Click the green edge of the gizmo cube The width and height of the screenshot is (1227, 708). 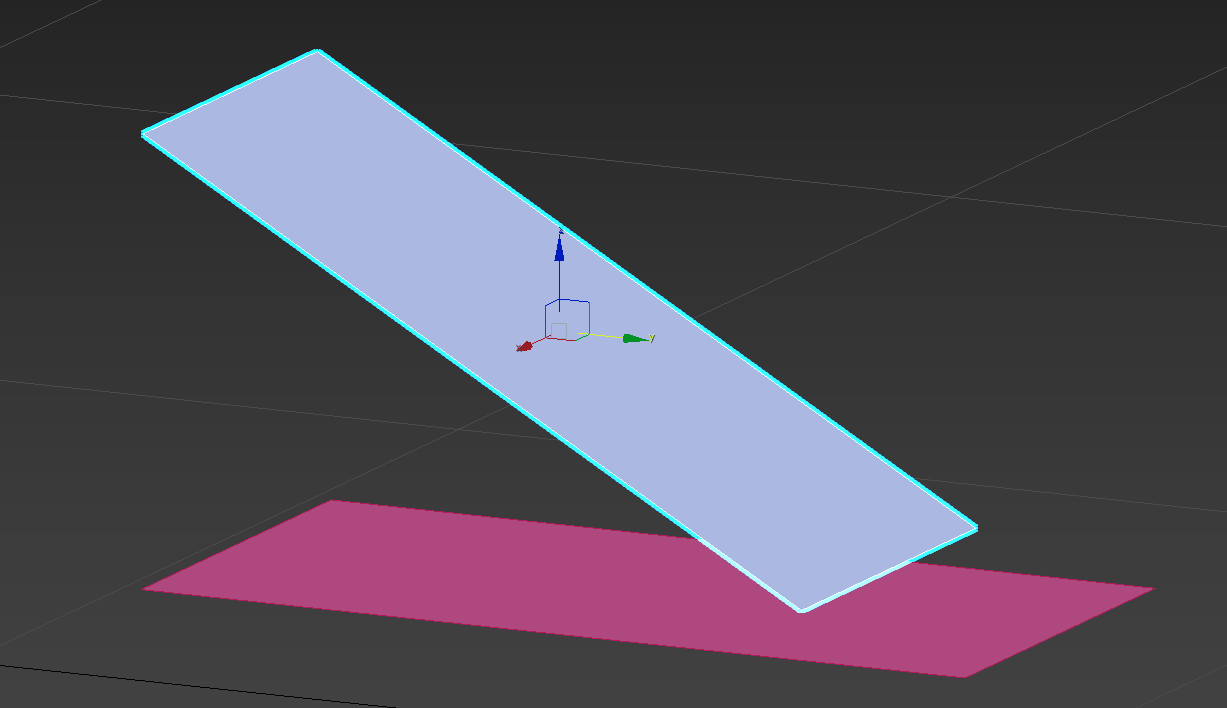coord(588,319)
